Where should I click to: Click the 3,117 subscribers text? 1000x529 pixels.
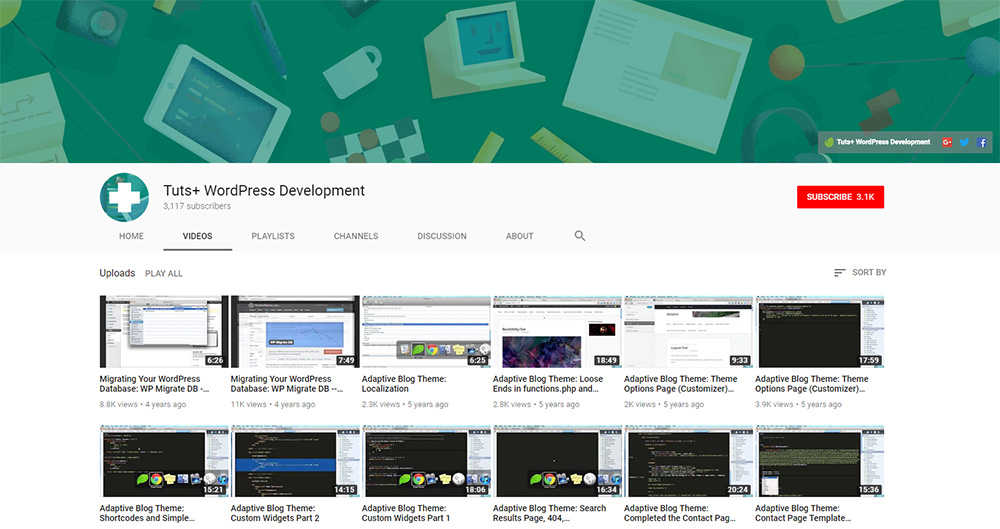(197, 206)
